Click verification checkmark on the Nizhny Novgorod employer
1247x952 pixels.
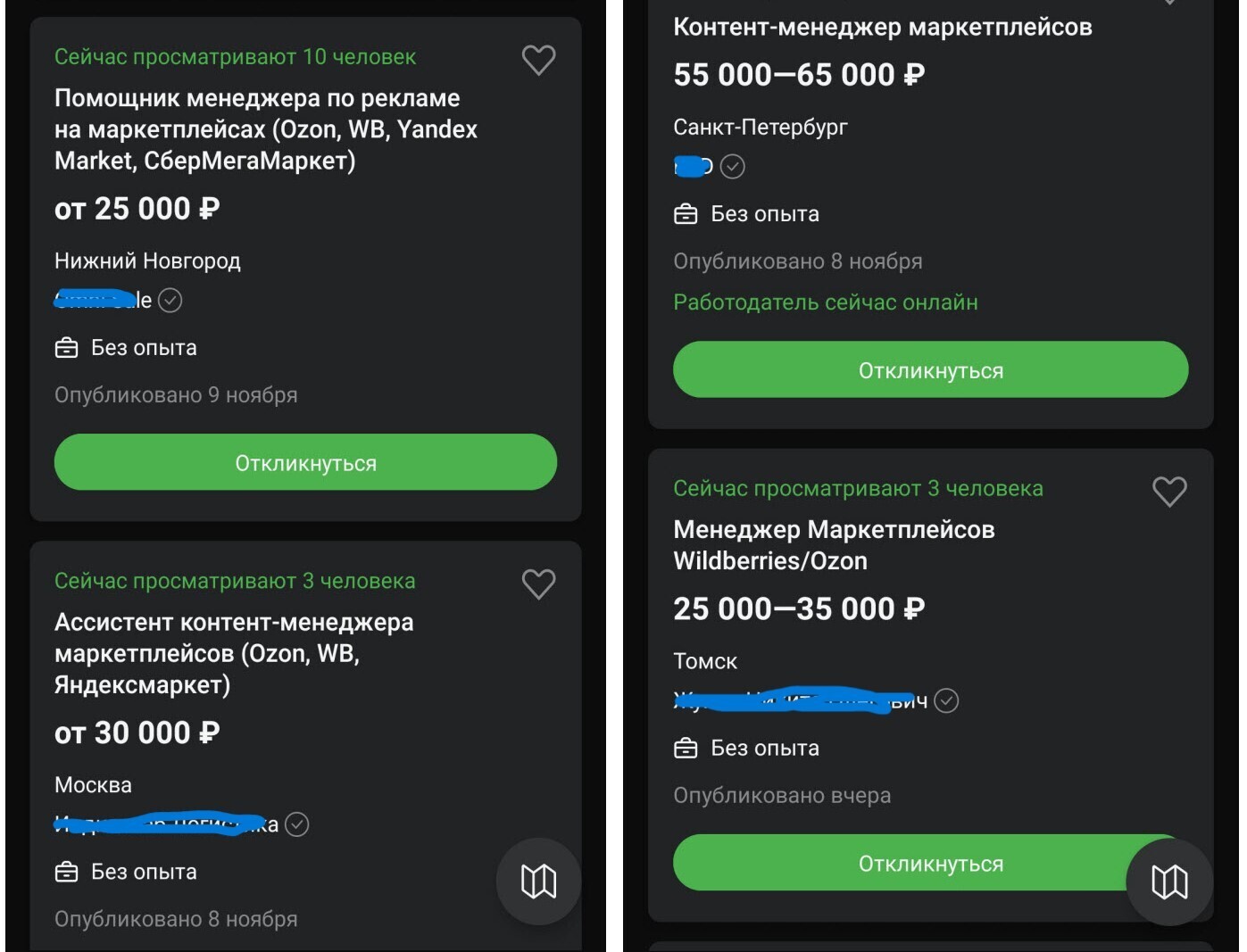[x=170, y=301]
